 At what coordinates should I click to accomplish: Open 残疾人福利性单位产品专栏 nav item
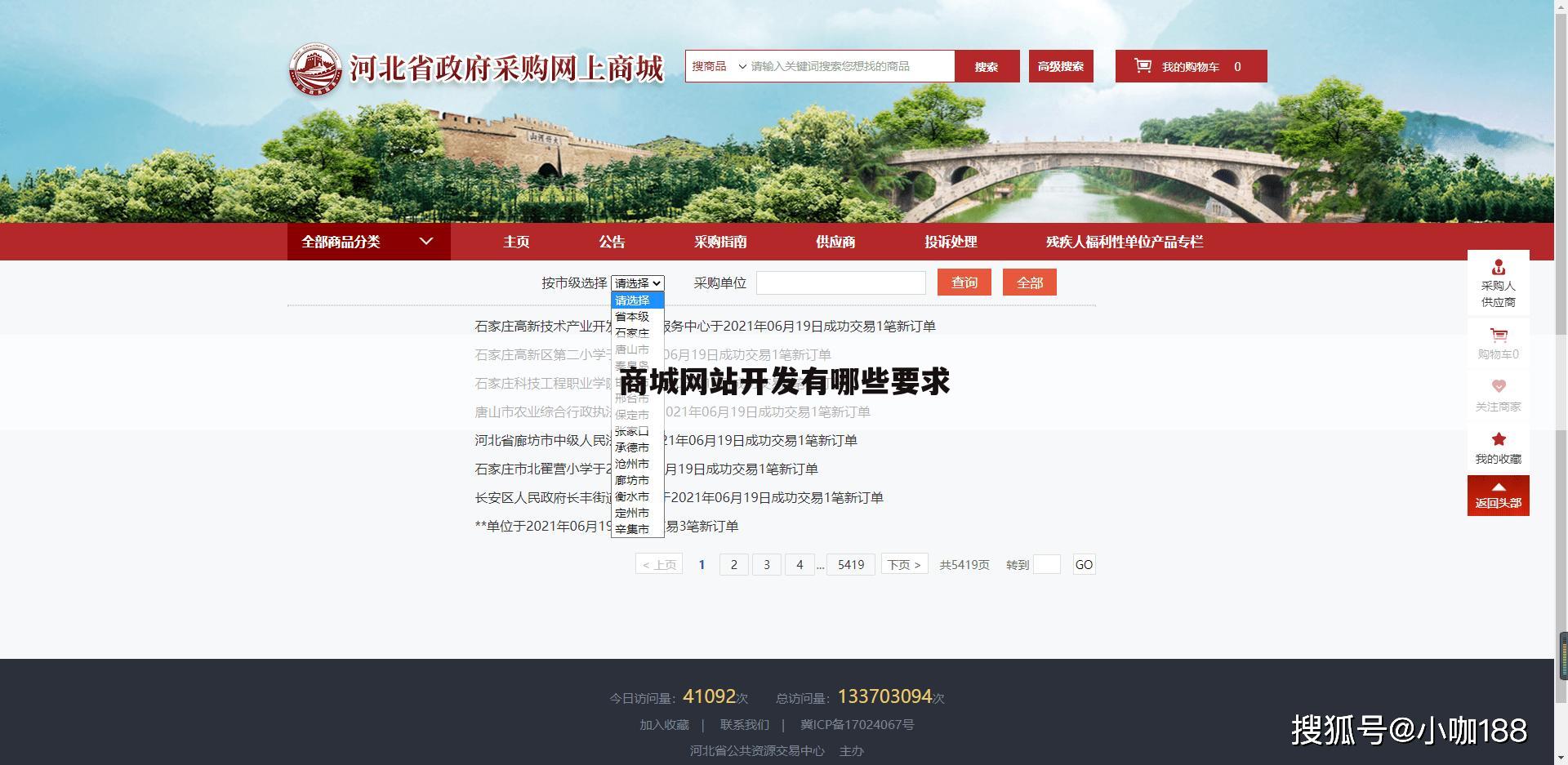pos(1125,242)
